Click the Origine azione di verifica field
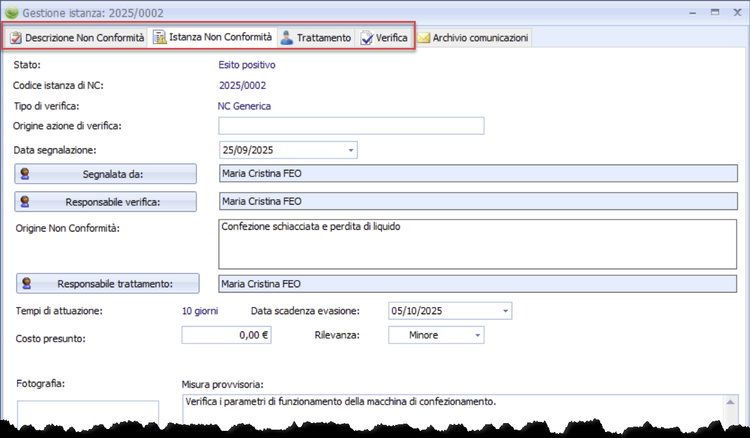The width and height of the screenshot is (750, 438). click(x=350, y=126)
